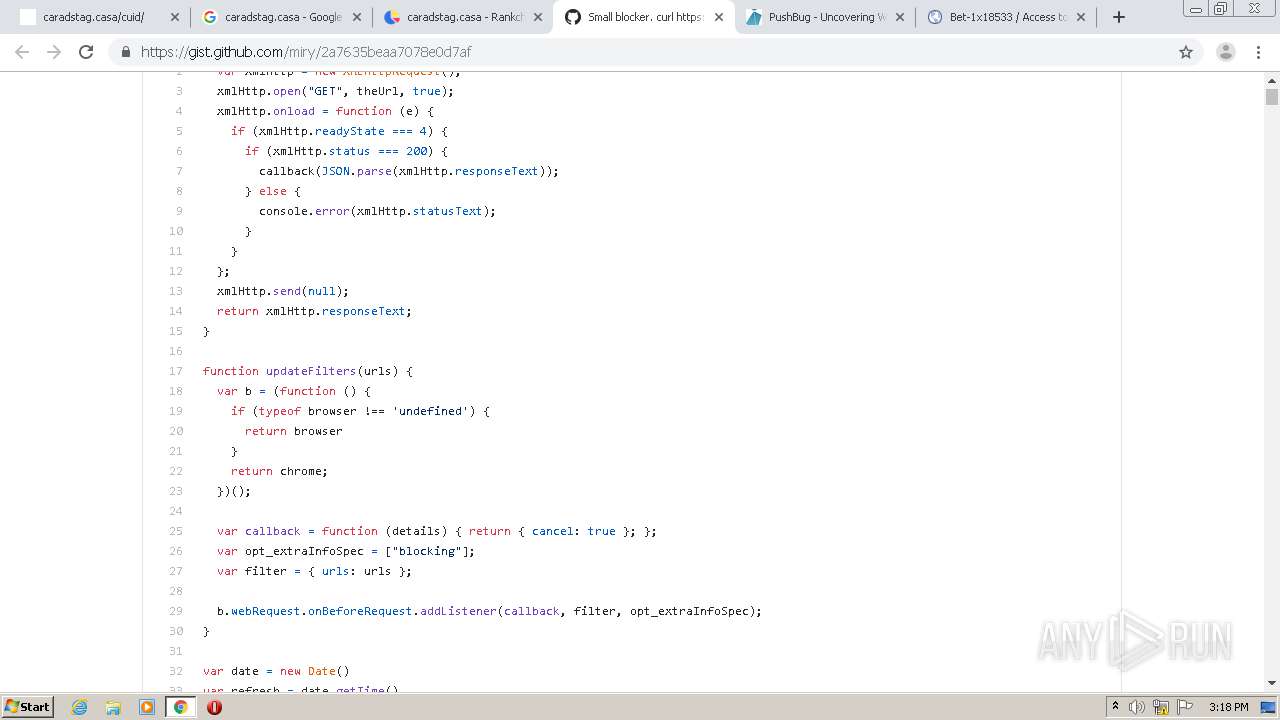Open media player from taskbar
Viewport: 1280px width, 720px height.
[x=147, y=707]
